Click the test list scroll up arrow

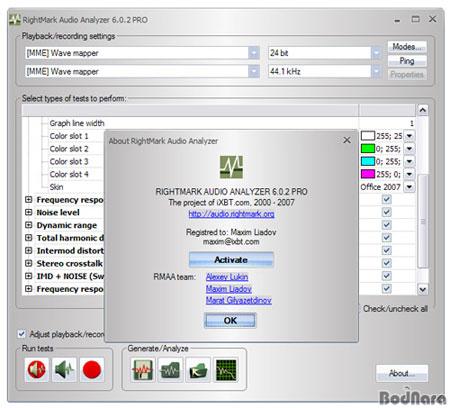click(x=423, y=110)
